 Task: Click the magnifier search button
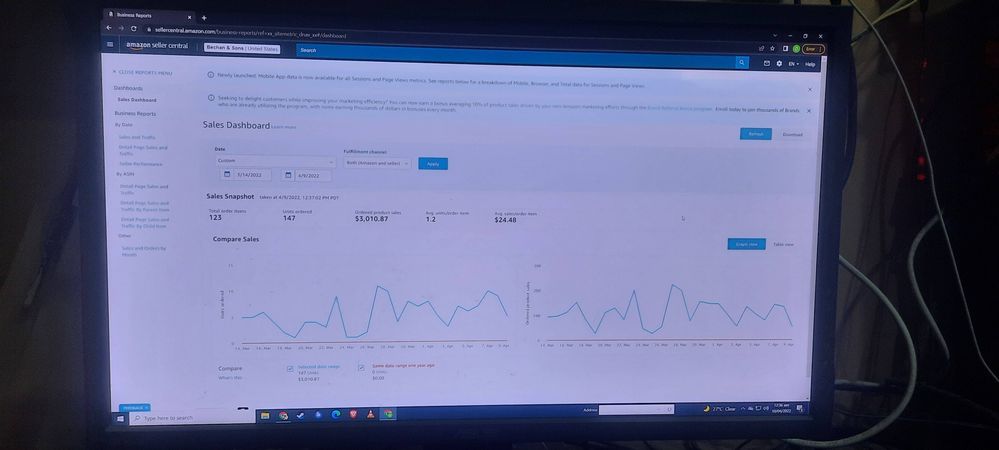742,62
